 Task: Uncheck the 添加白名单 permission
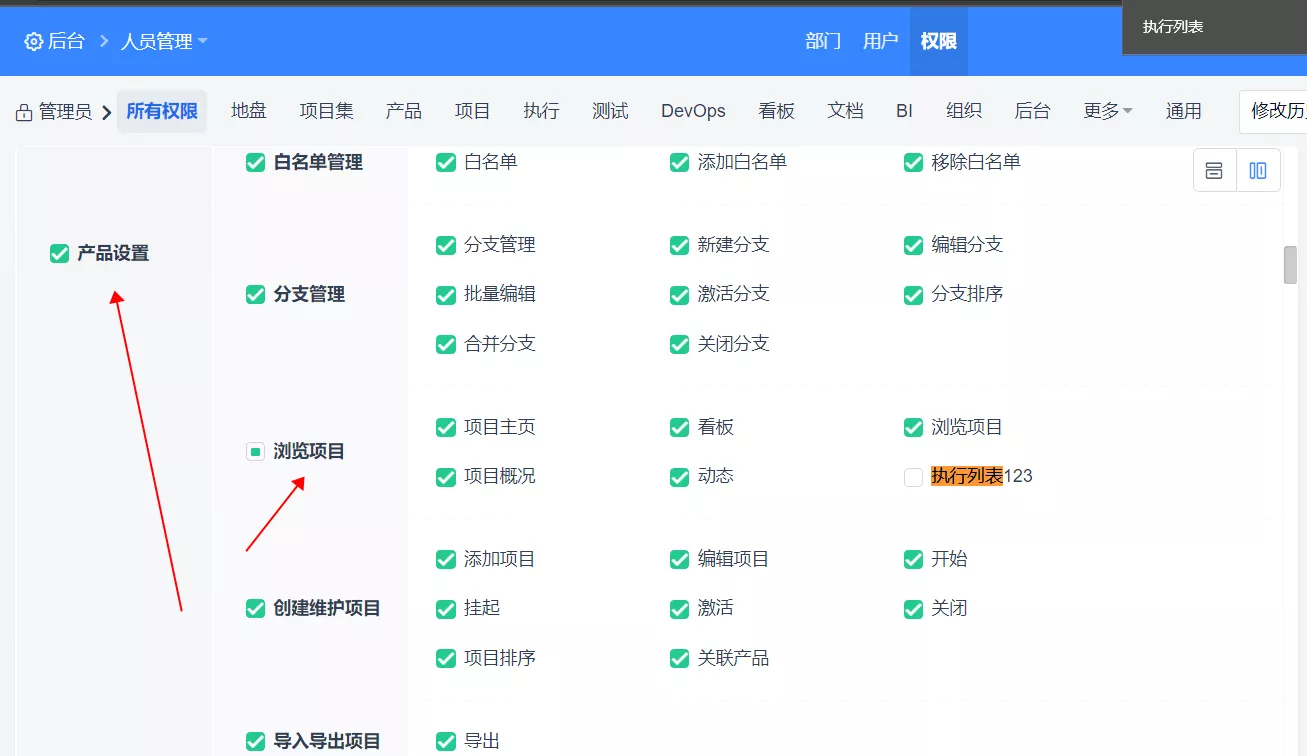[x=680, y=162]
